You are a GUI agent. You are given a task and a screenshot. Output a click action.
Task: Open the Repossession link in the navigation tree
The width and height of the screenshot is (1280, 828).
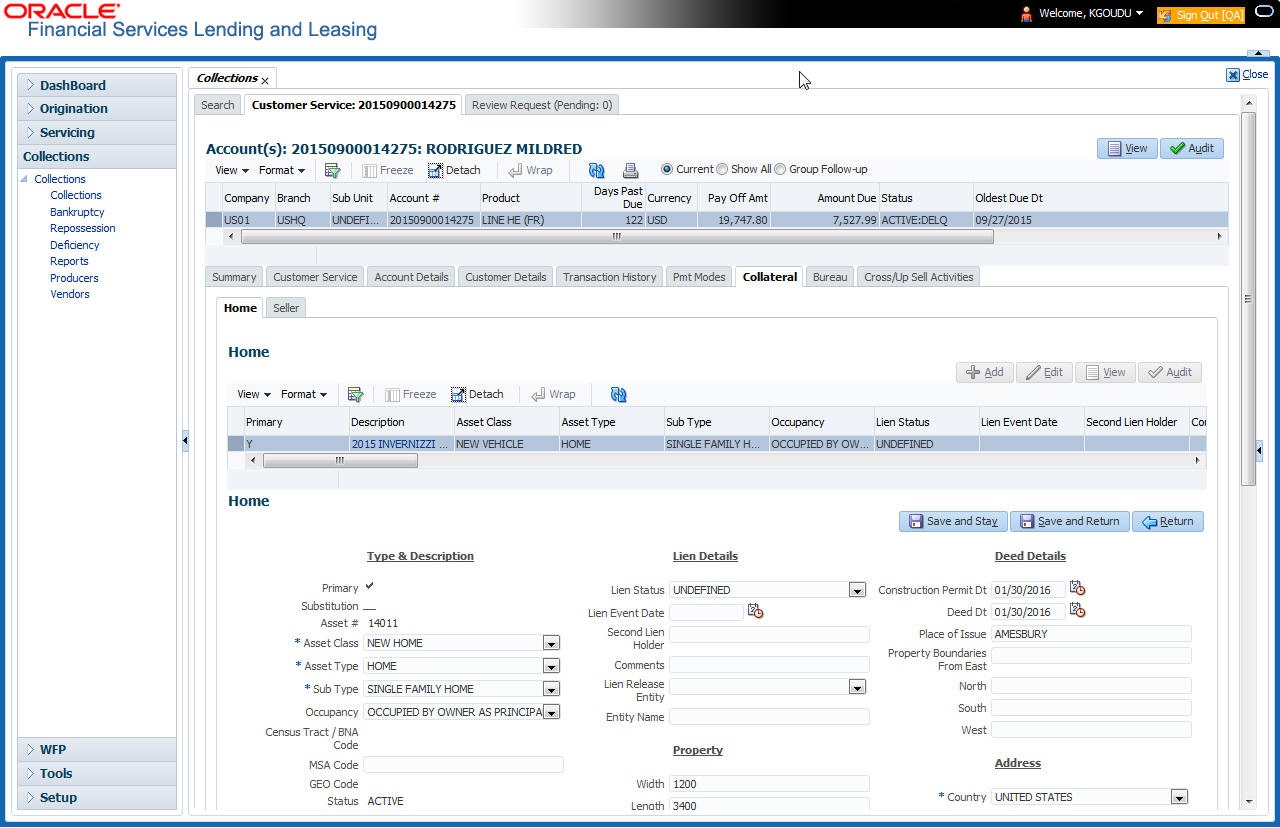click(x=83, y=228)
